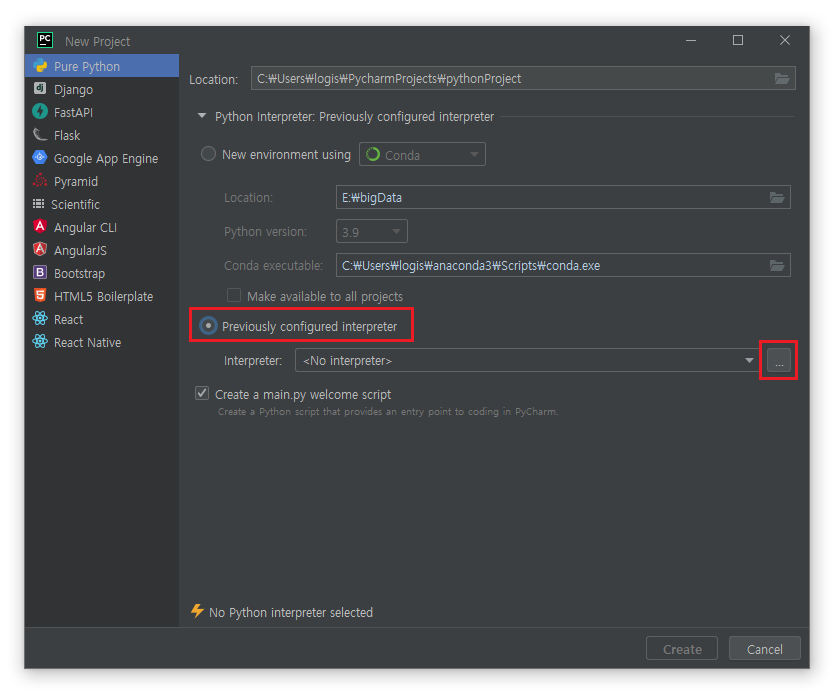Screen dimensions: 836x695
Task: Select Google App Engine project type
Action: [102, 158]
